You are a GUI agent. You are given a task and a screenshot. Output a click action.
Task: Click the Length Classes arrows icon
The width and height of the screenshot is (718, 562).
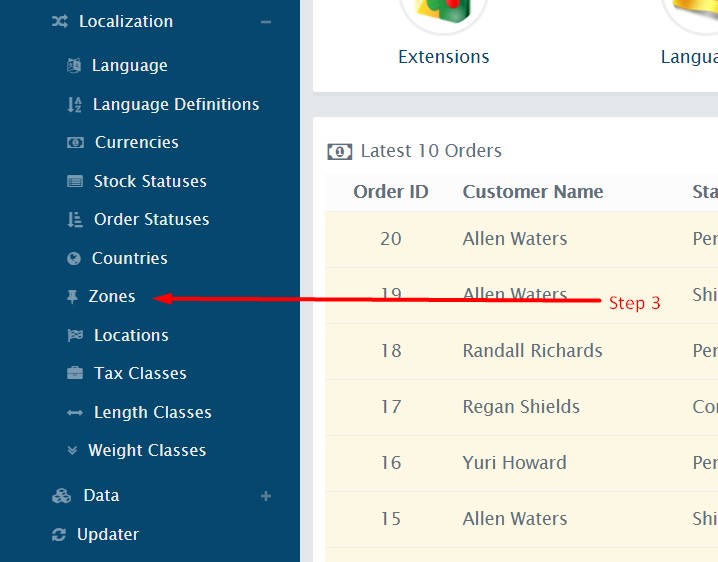click(75, 413)
